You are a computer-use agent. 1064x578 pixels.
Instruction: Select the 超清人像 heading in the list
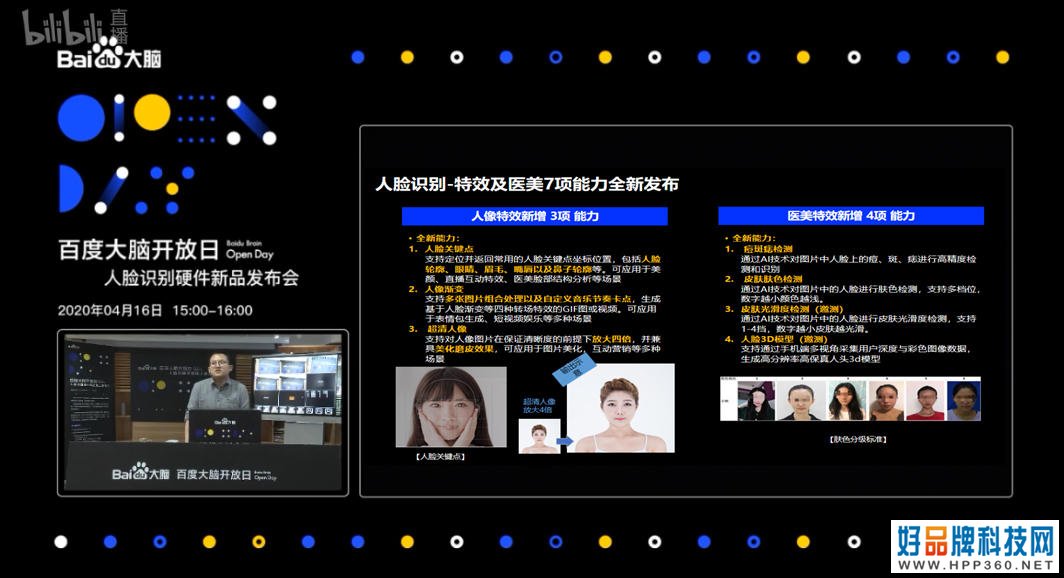(446, 329)
